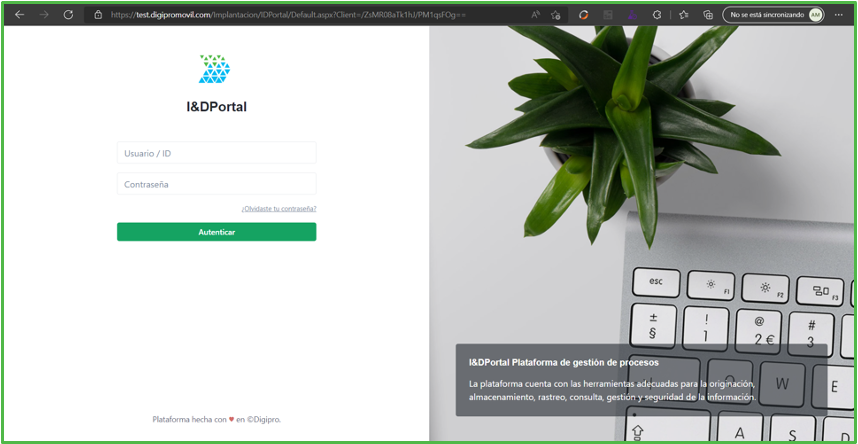Screen dimensions: 858x444
Task: Click the green Autenticar button
Action: (x=217, y=232)
